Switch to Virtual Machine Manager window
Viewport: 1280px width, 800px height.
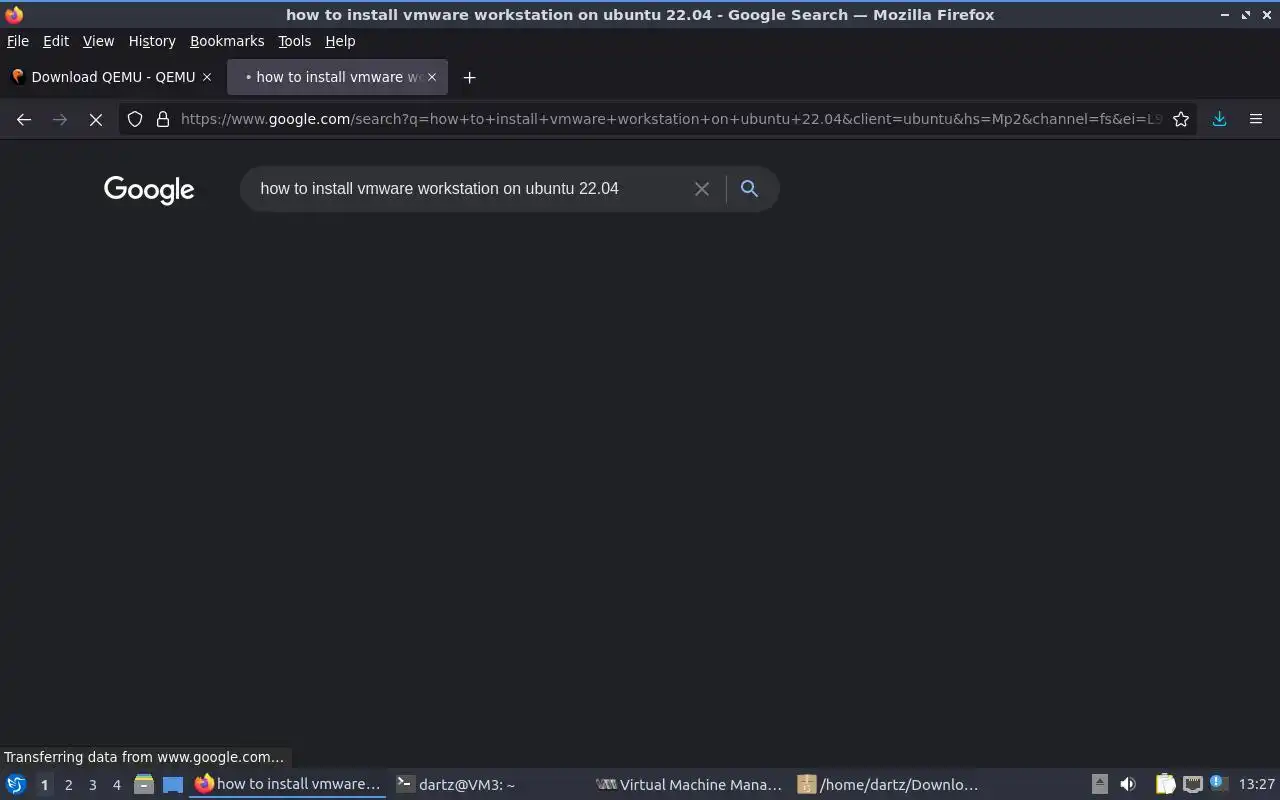pyautogui.click(x=690, y=784)
